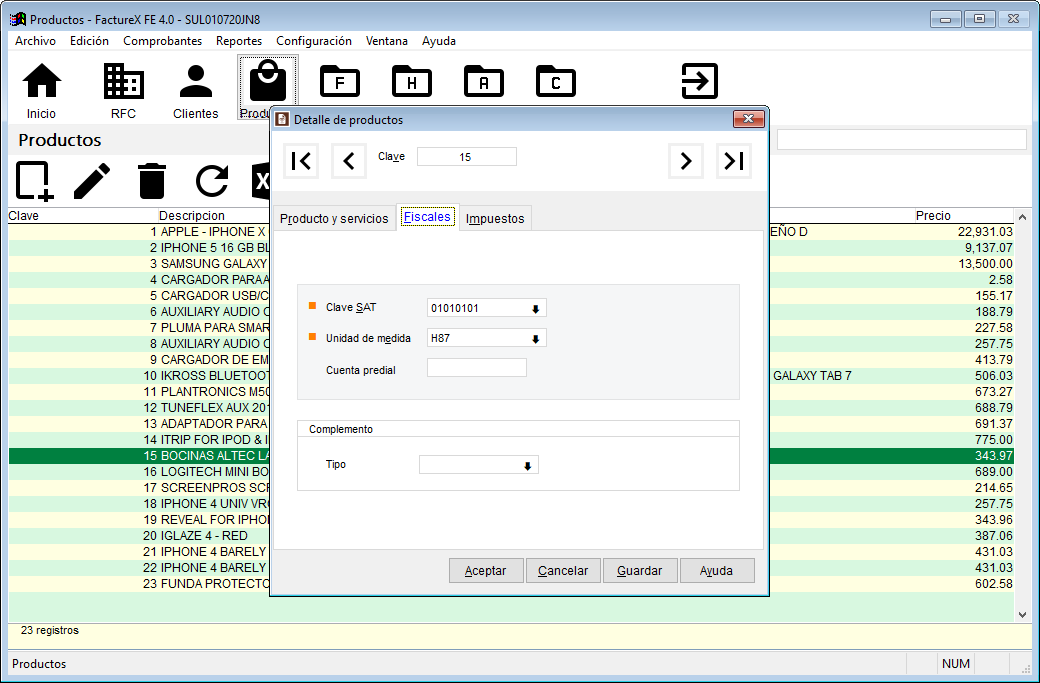Select row 12 TUNEFLEX AUX
Viewport: 1040px width, 683px height.
[511, 408]
